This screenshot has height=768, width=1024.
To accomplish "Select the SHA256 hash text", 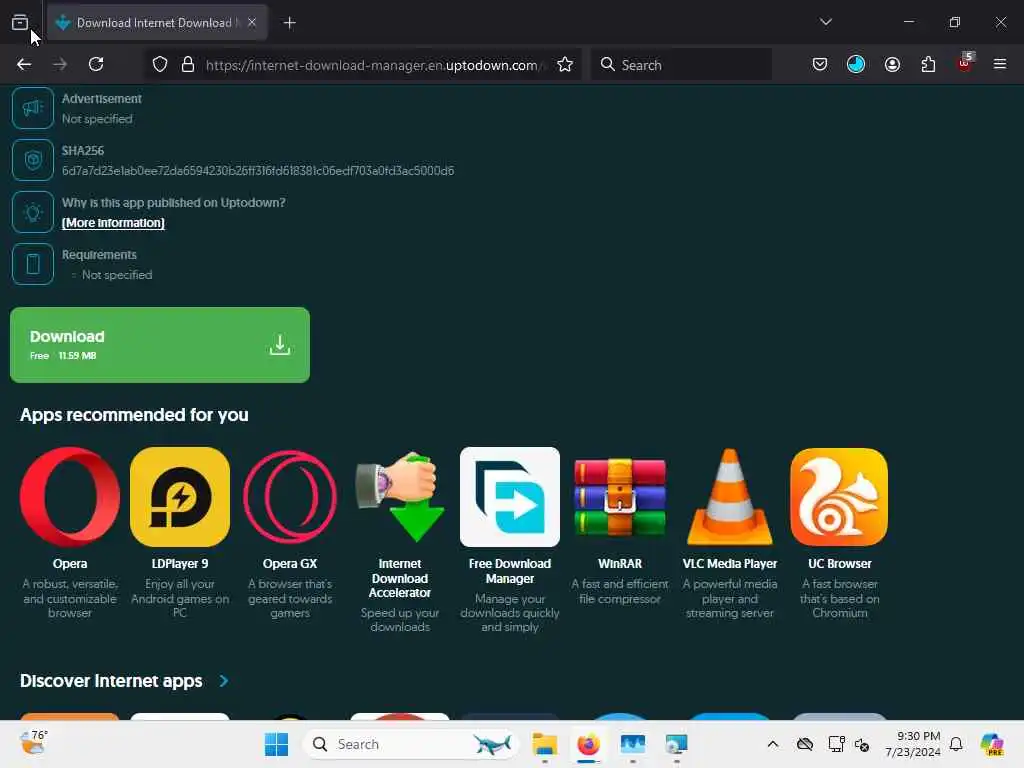I will point(258,171).
